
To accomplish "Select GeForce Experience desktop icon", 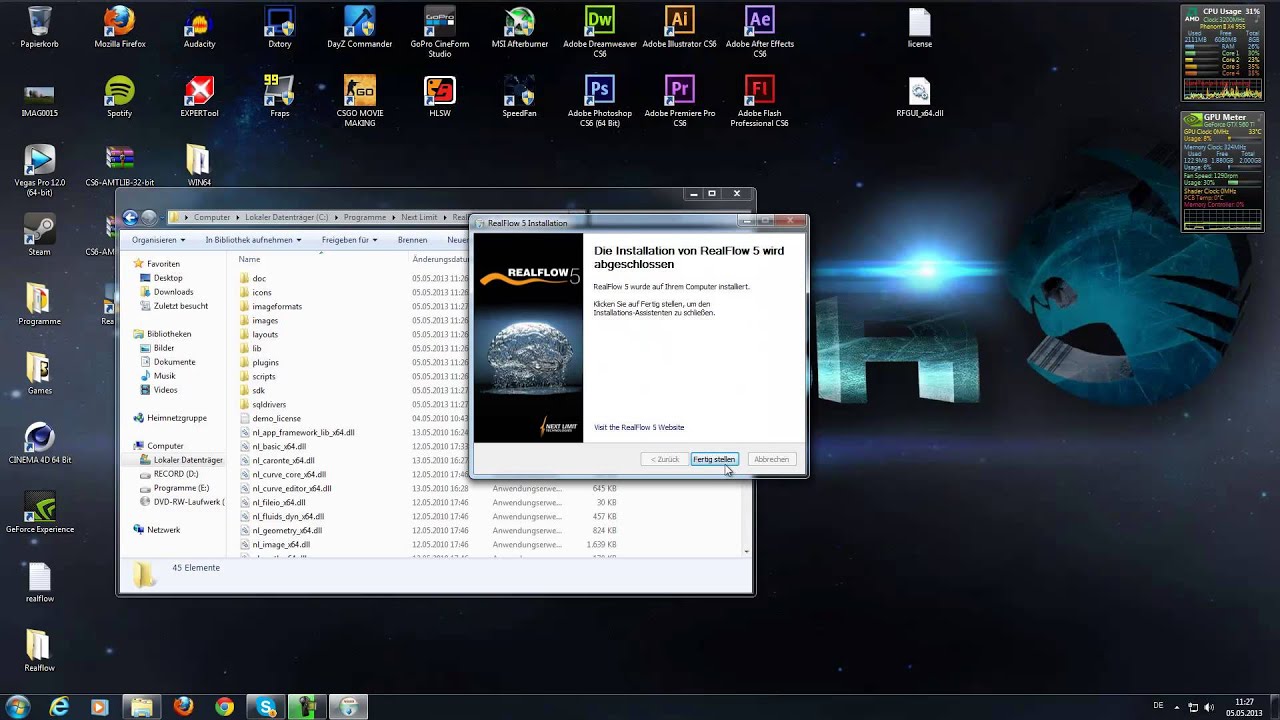I will tap(40, 513).
